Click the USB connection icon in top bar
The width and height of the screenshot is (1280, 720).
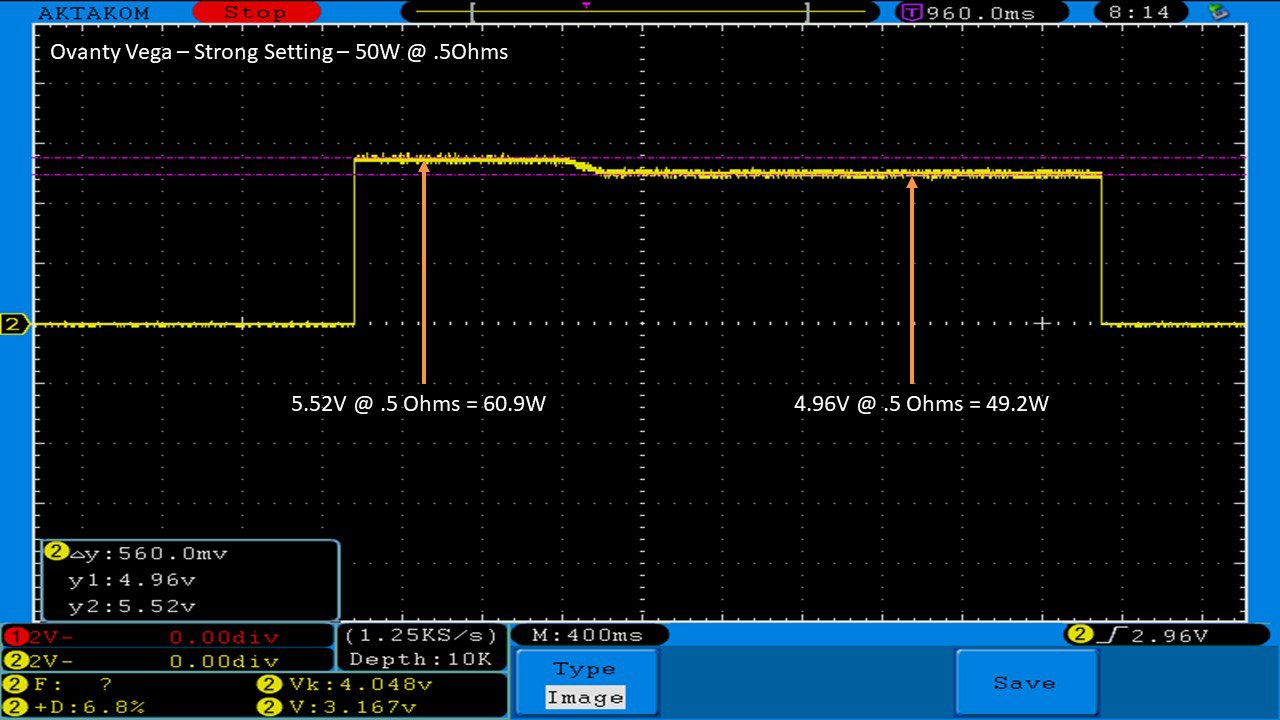[x=1218, y=12]
